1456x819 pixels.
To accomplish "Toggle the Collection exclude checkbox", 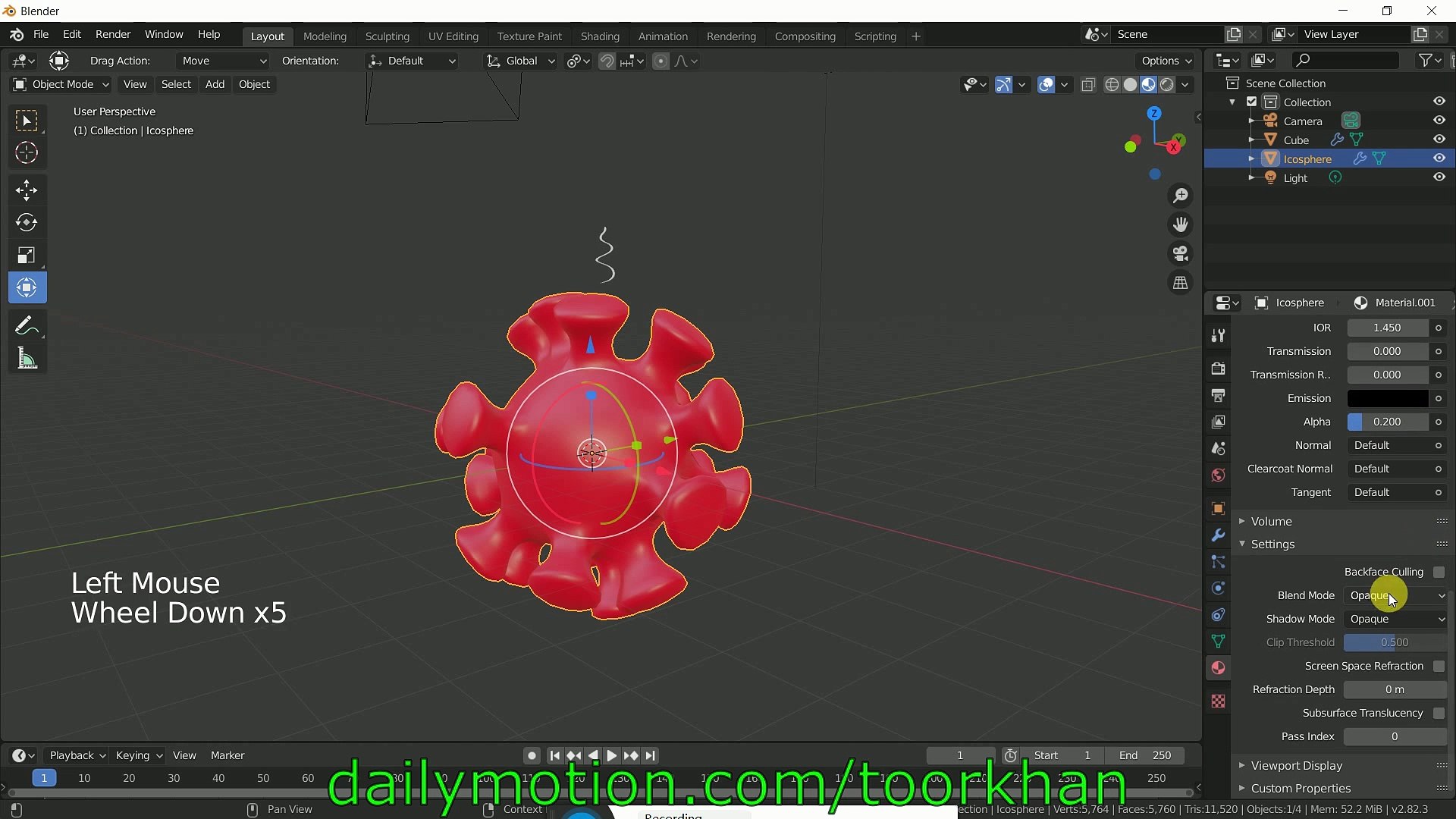I will (x=1252, y=102).
